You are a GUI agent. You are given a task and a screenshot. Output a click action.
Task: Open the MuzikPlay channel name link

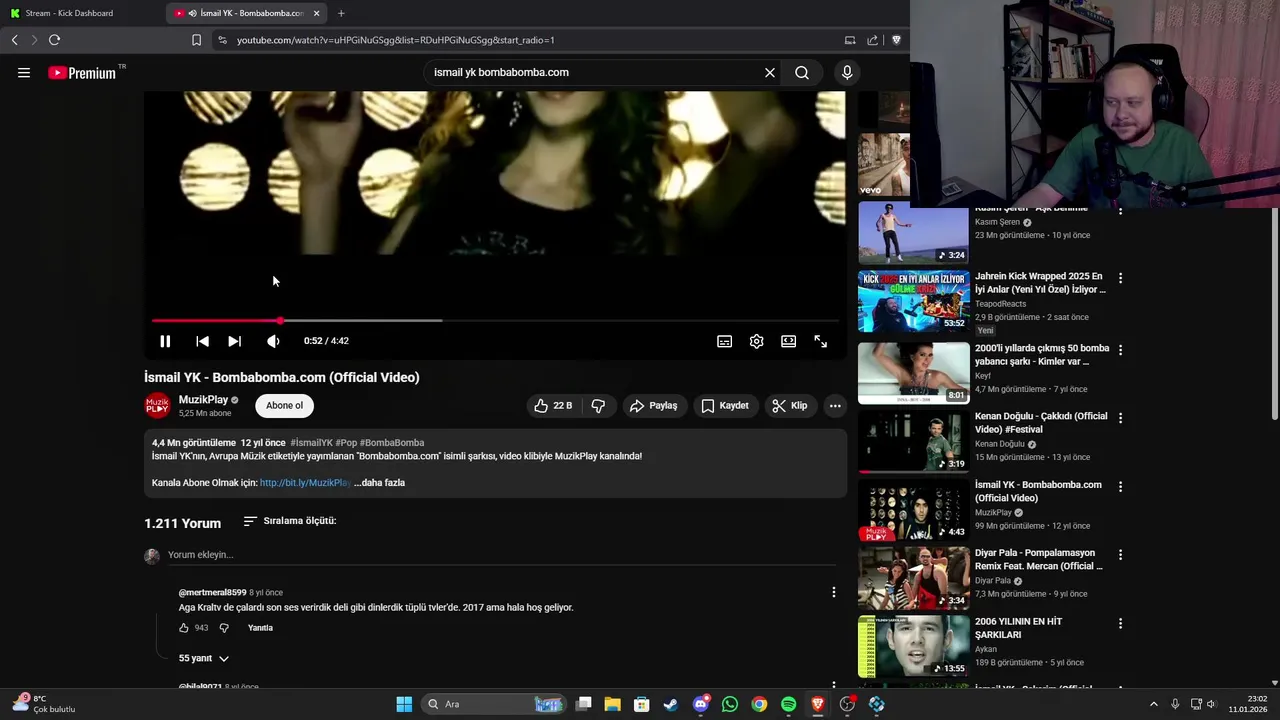pyautogui.click(x=203, y=400)
